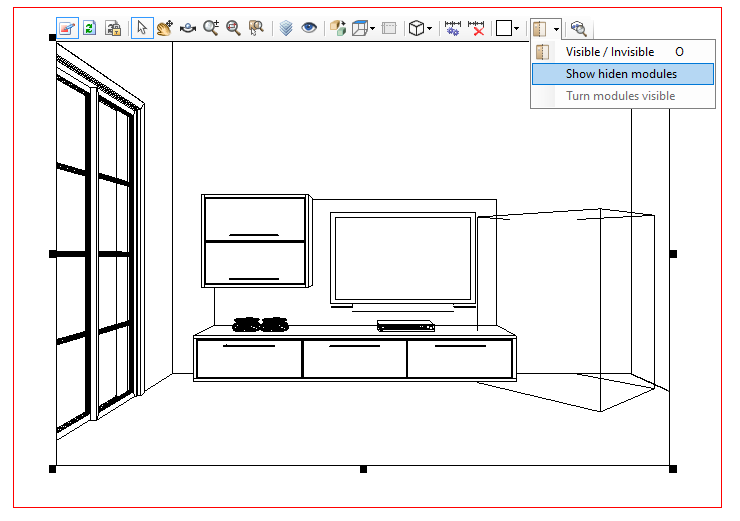Open dropdown arrow beside cube view icon
This screenshot has width=740, height=521.
[x=429, y=29]
